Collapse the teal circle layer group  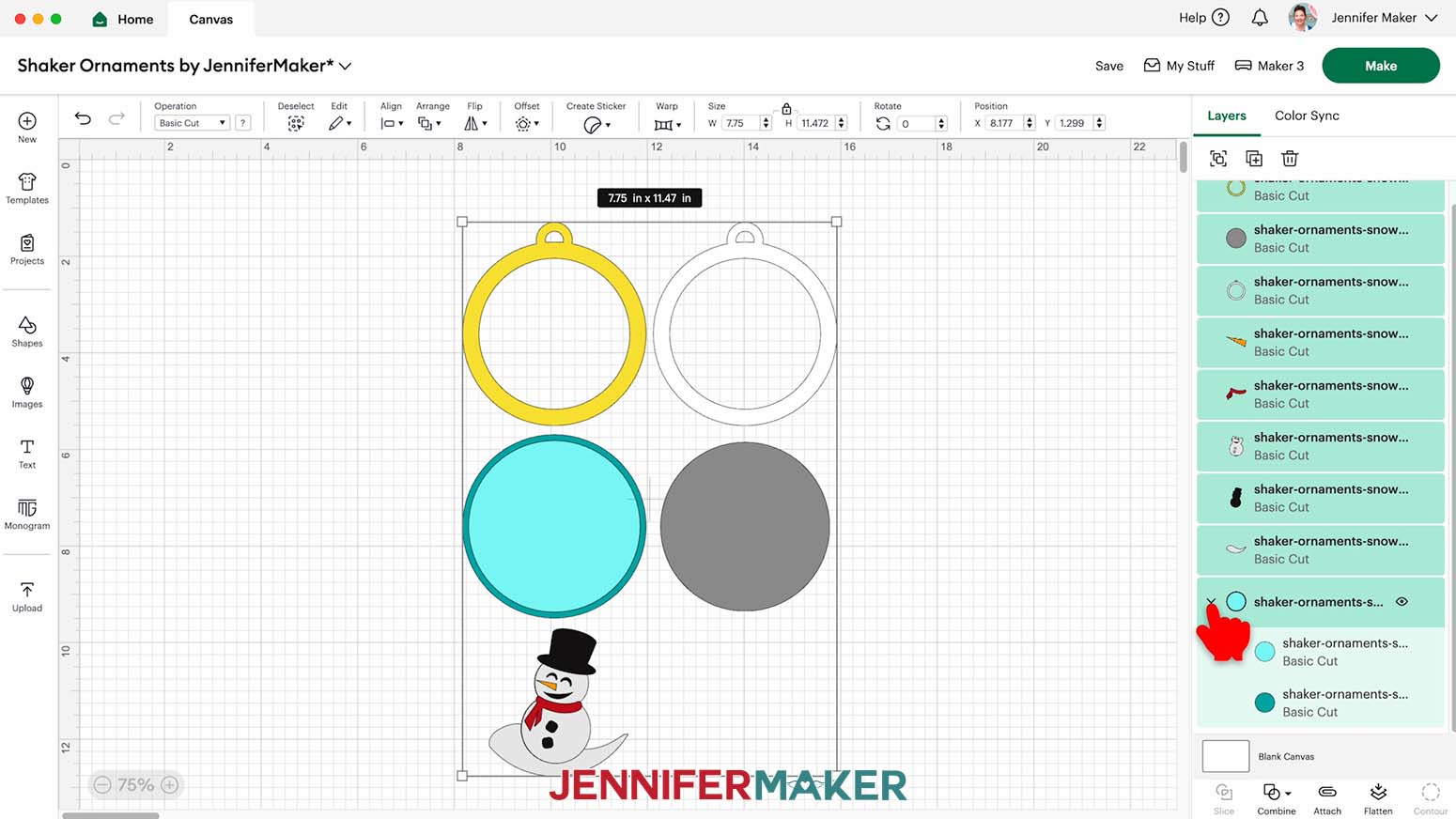(x=1211, y=602)
